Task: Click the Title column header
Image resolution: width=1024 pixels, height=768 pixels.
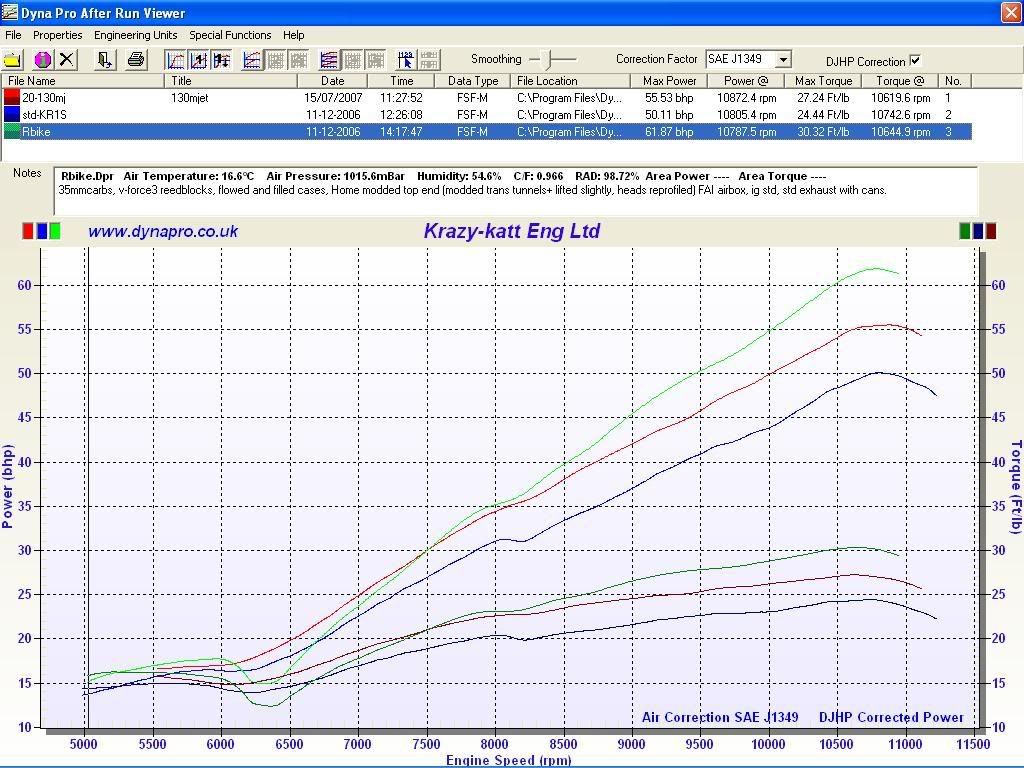Action: tap(231, 81)
